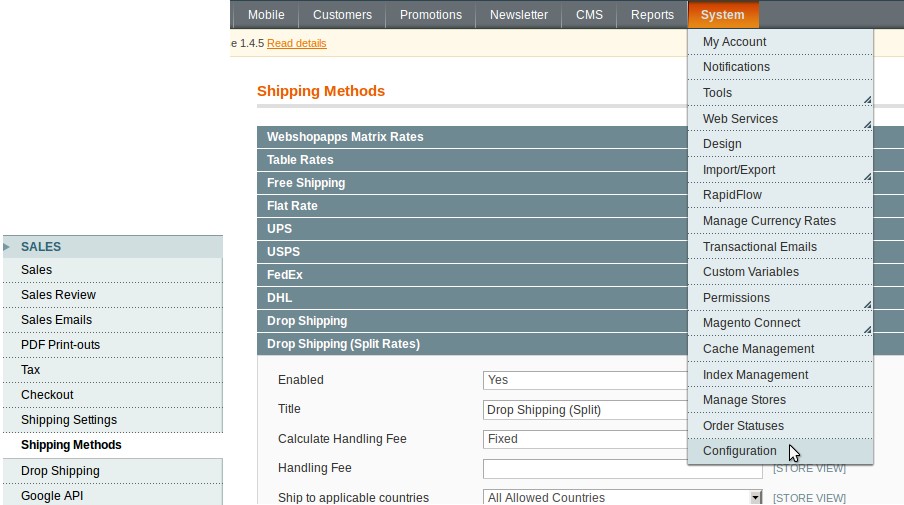This screenshot has width=904, height=505.
Task: Expand the Import/Export submenu arrow
Action: pos(867,176)
